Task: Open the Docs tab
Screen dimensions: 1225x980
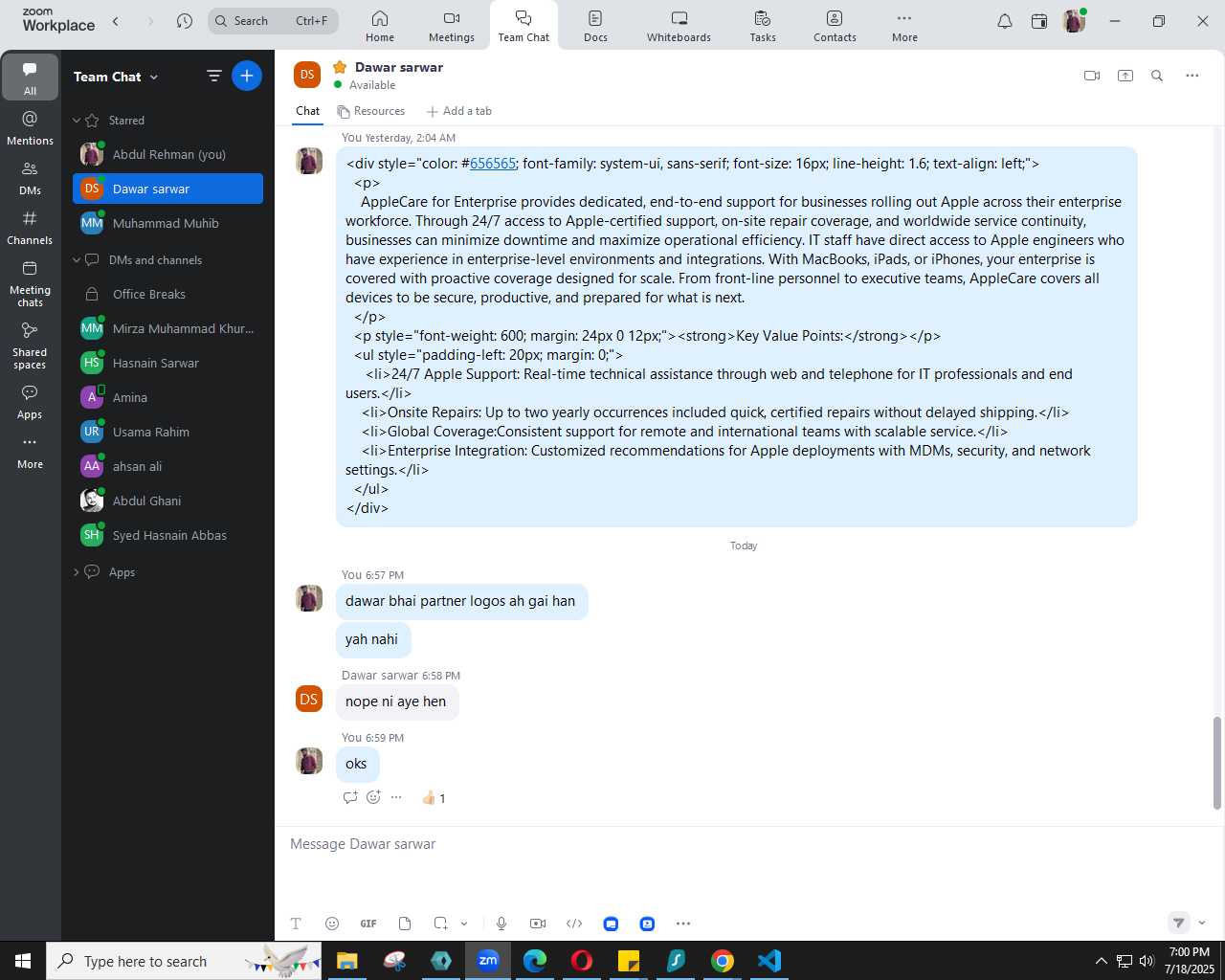Action: click(x=595, y=26)
